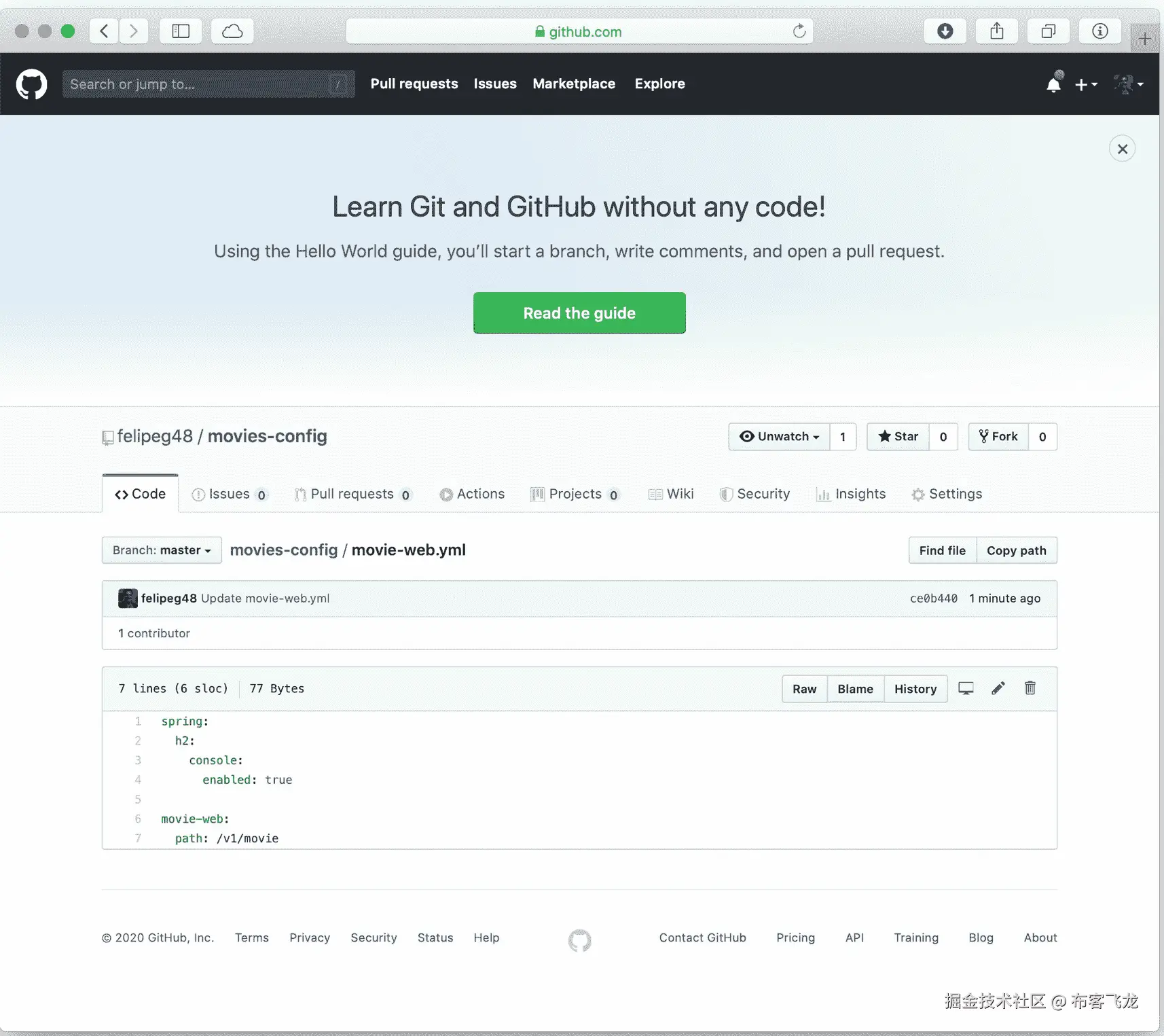The width and height of the screenshot is (1164, 1036).
Task: Select line number 1 of the file
Action: click(138, 721)
